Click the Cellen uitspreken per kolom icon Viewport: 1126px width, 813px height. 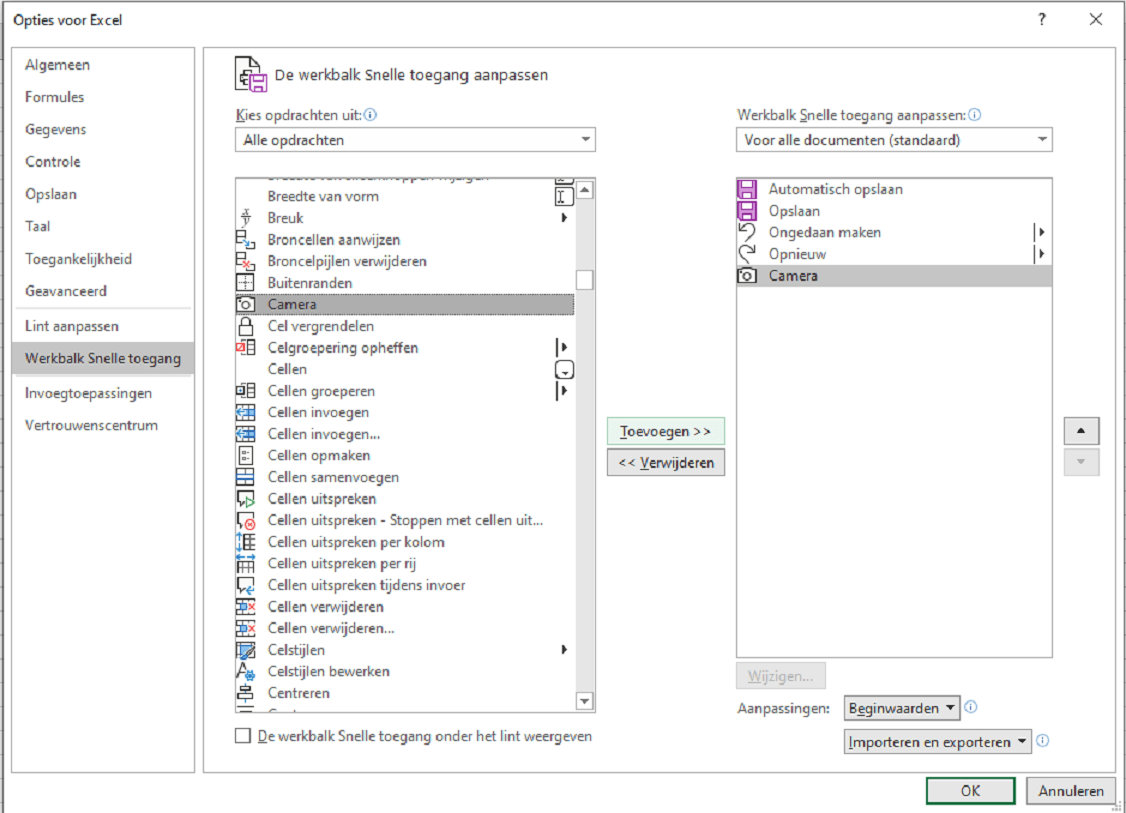point(246,542)
